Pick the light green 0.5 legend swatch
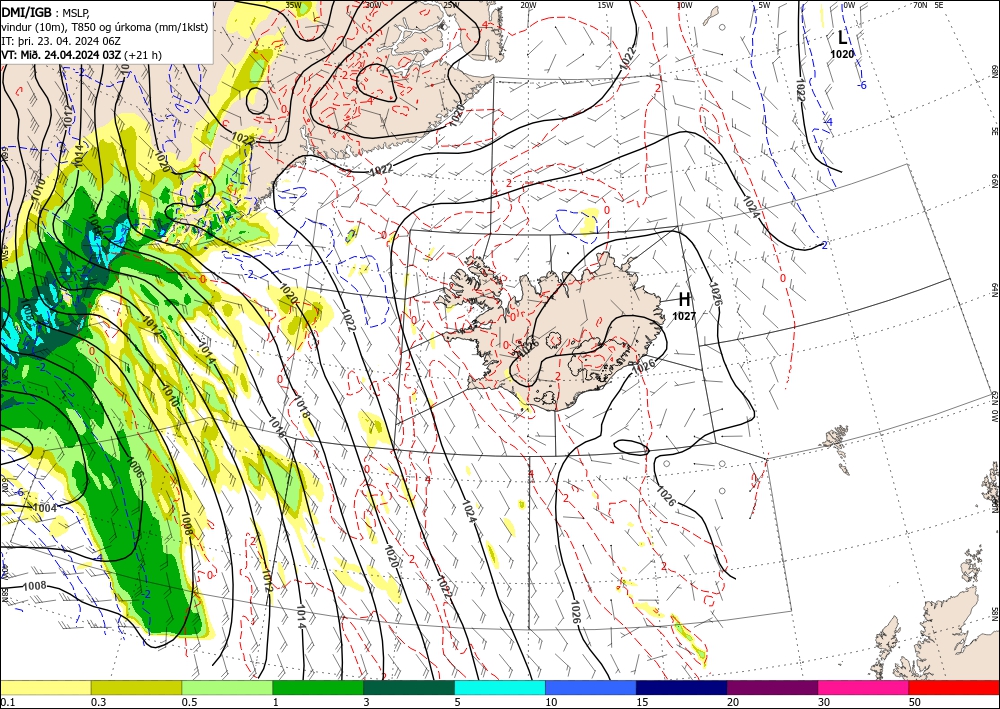This screenshot has height=709, width=1000. (x=227, y=687)
